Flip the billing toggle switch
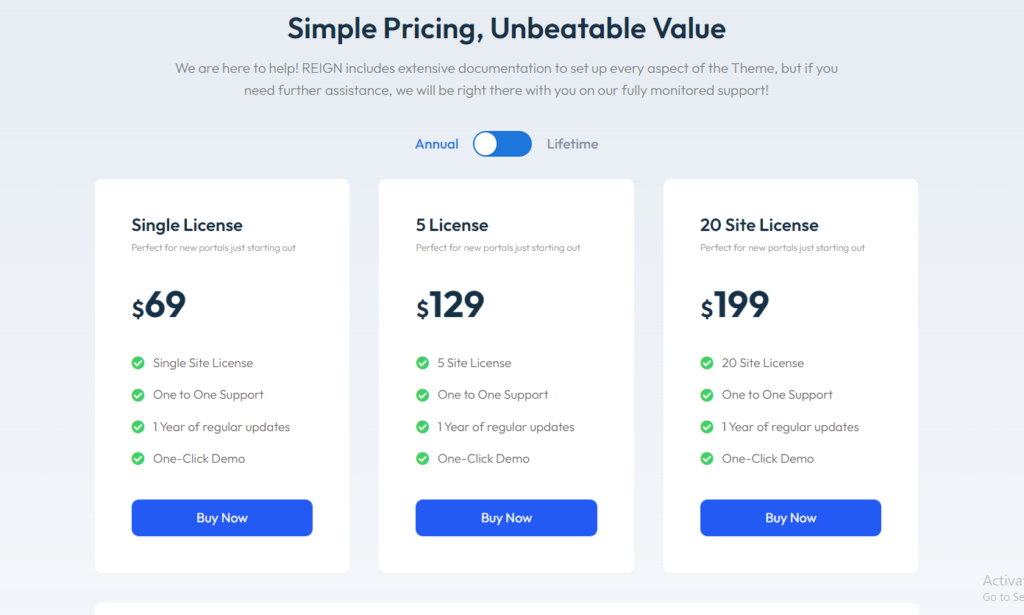This screenshot has height=615, width=1024. [x=502, y=144]
